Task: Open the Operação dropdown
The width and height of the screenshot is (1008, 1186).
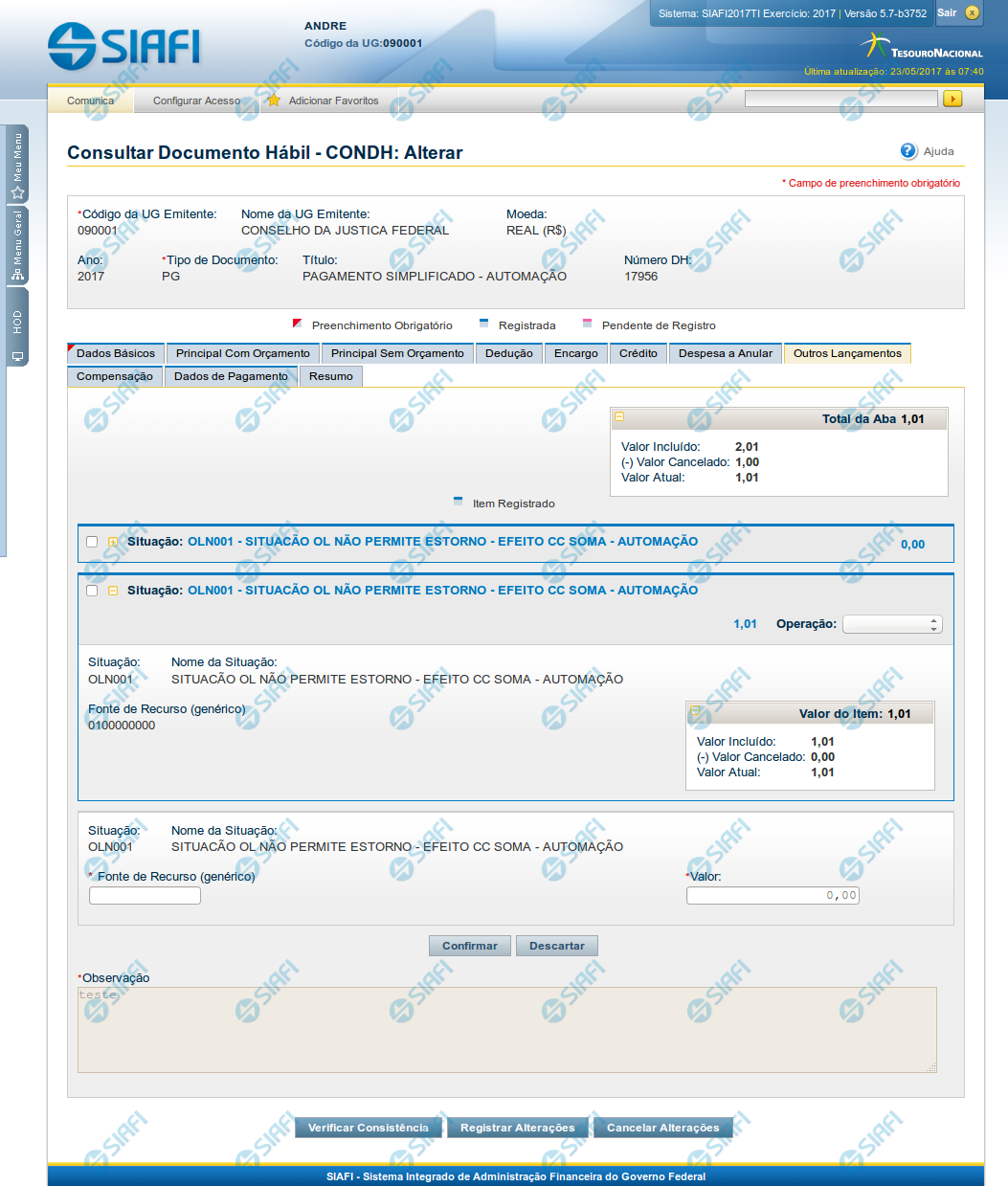Action: pos(891,624)
